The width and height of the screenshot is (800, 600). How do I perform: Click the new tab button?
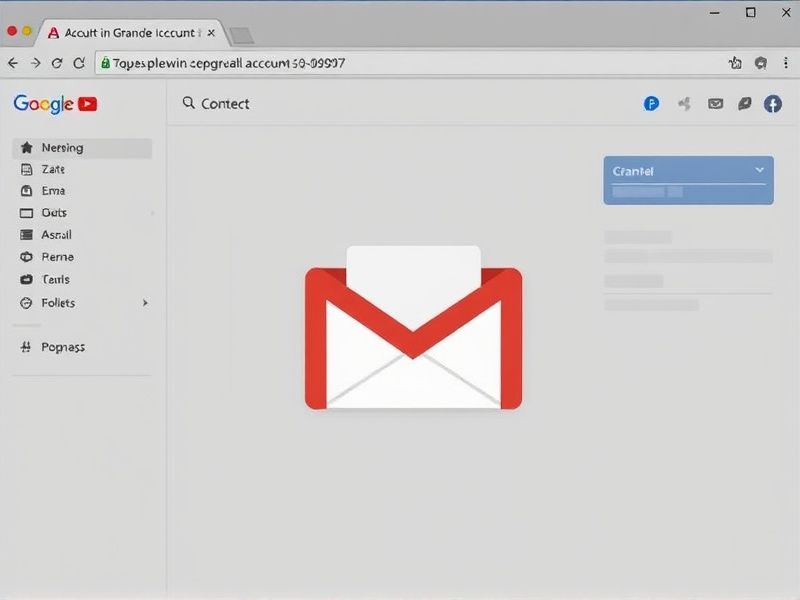(241, 35)
